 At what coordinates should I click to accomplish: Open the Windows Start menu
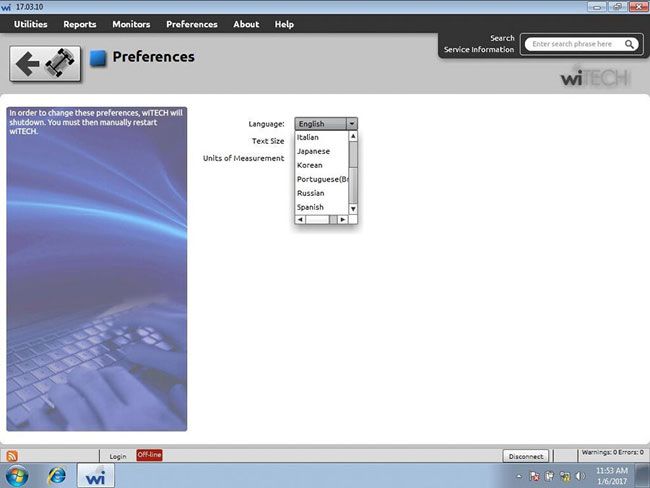(17, 475)
